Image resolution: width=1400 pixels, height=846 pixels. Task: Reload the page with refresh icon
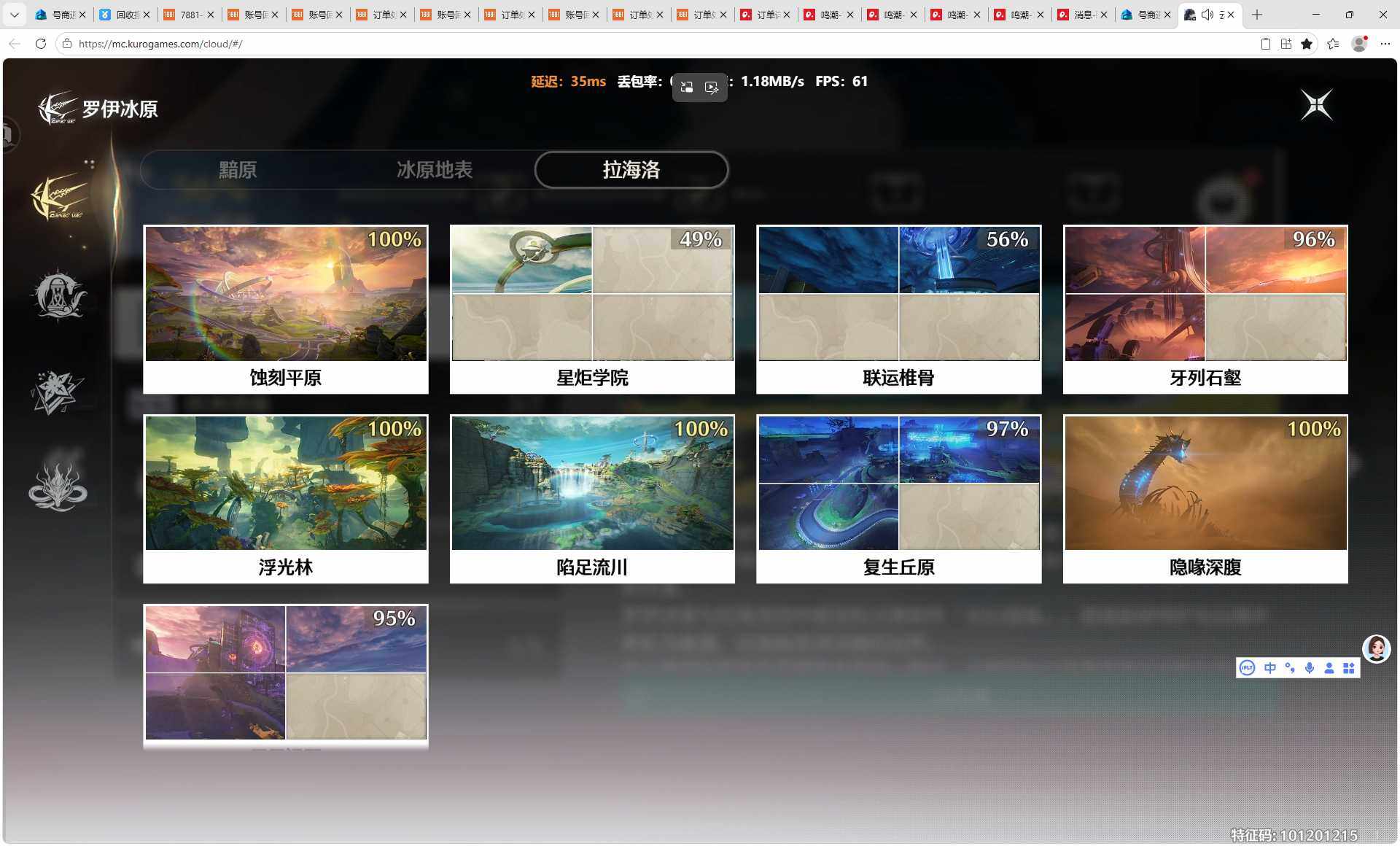click(41, 44)
